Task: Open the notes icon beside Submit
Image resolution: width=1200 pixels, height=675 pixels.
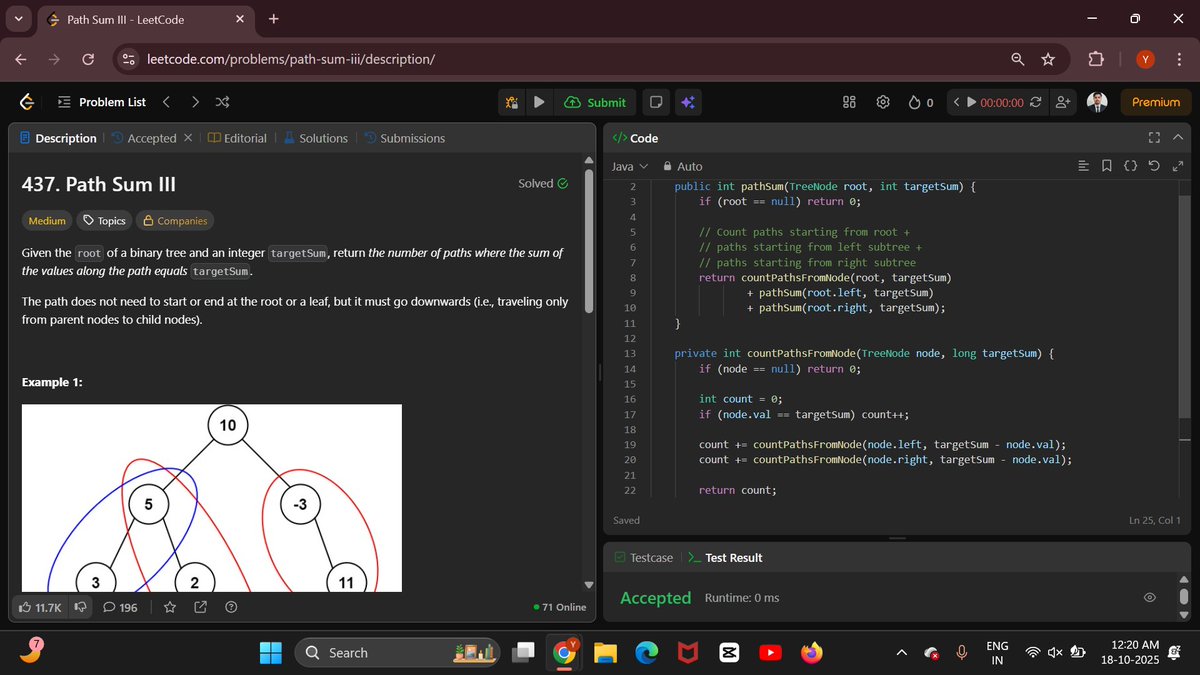Action: click(655, 102)
